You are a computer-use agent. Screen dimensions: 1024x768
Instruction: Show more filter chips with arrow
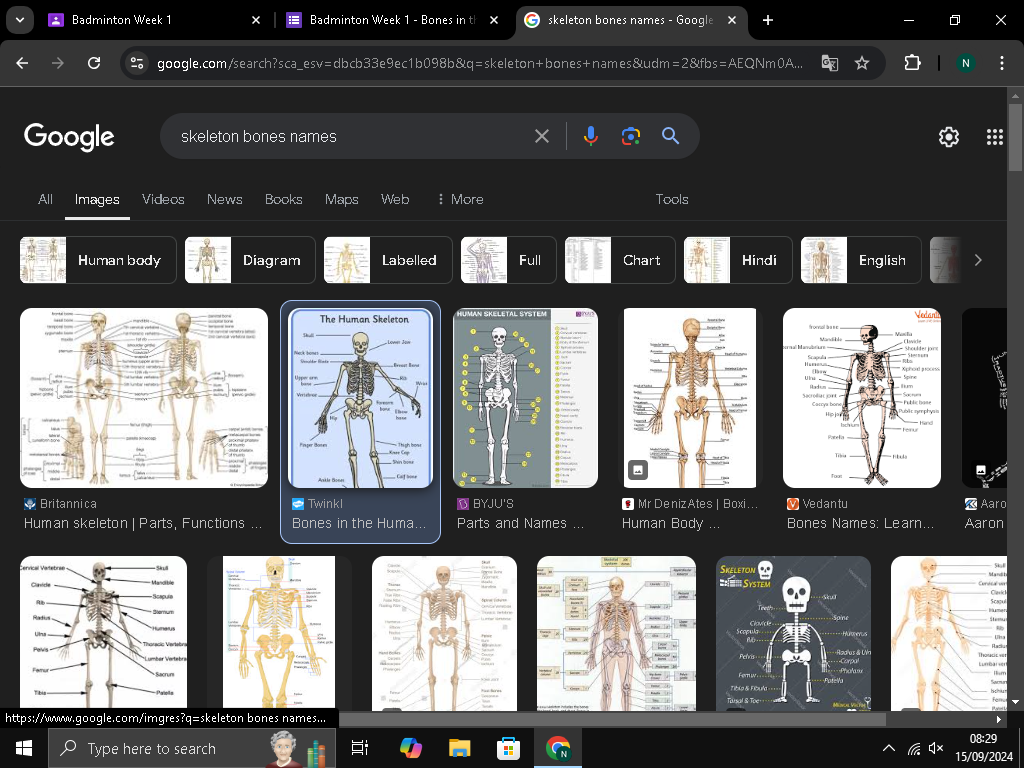tap(978, 260)
